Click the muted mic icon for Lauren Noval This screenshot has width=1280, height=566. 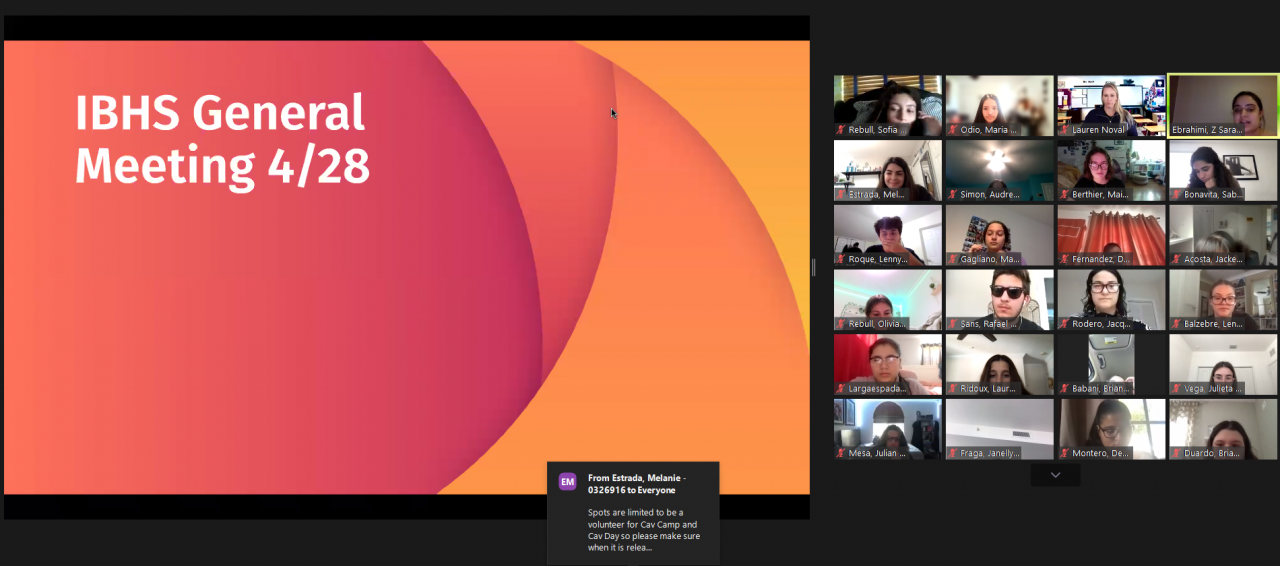(1065, 130)
